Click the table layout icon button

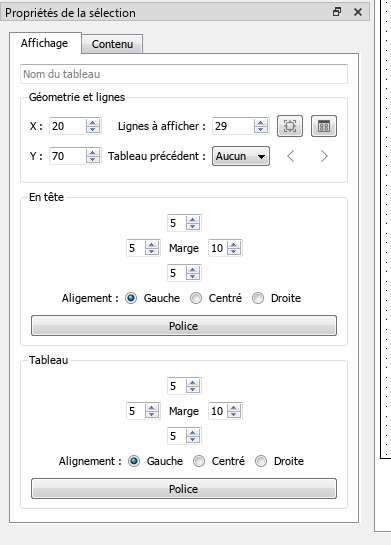(324, 126)
